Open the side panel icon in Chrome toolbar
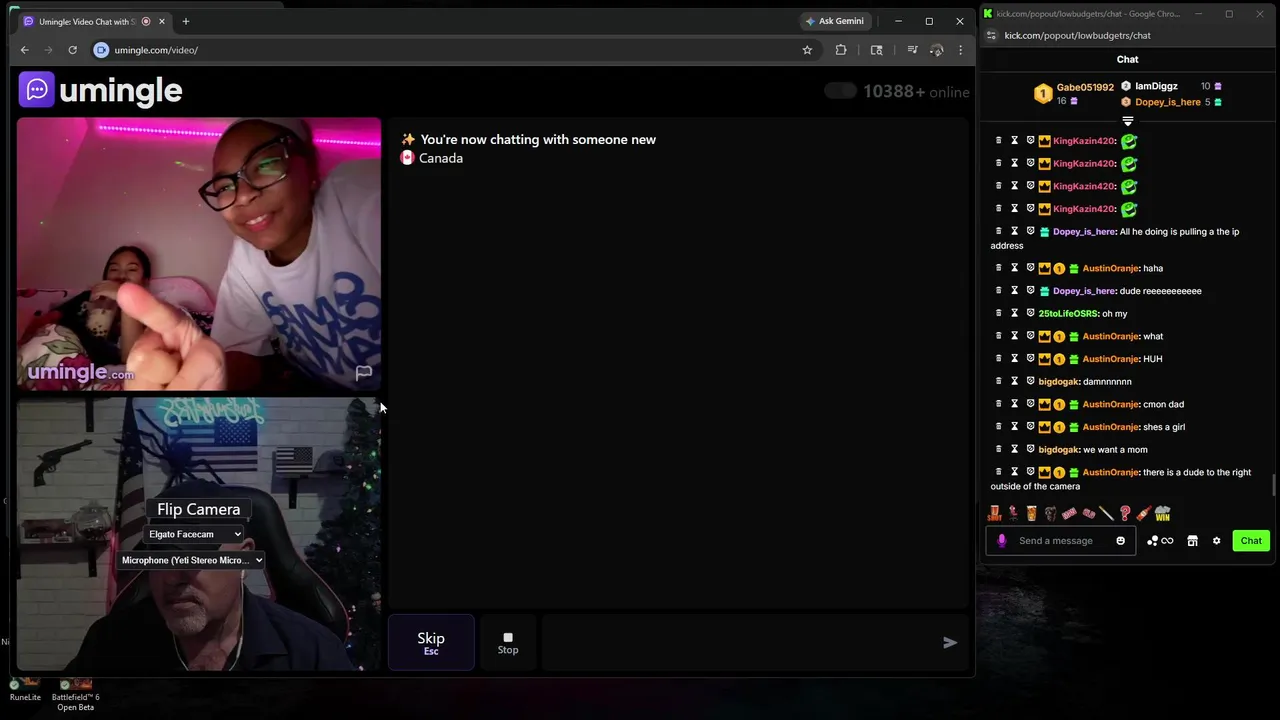This screenshot has width=1280, height=720. click(x=877, y=50)
